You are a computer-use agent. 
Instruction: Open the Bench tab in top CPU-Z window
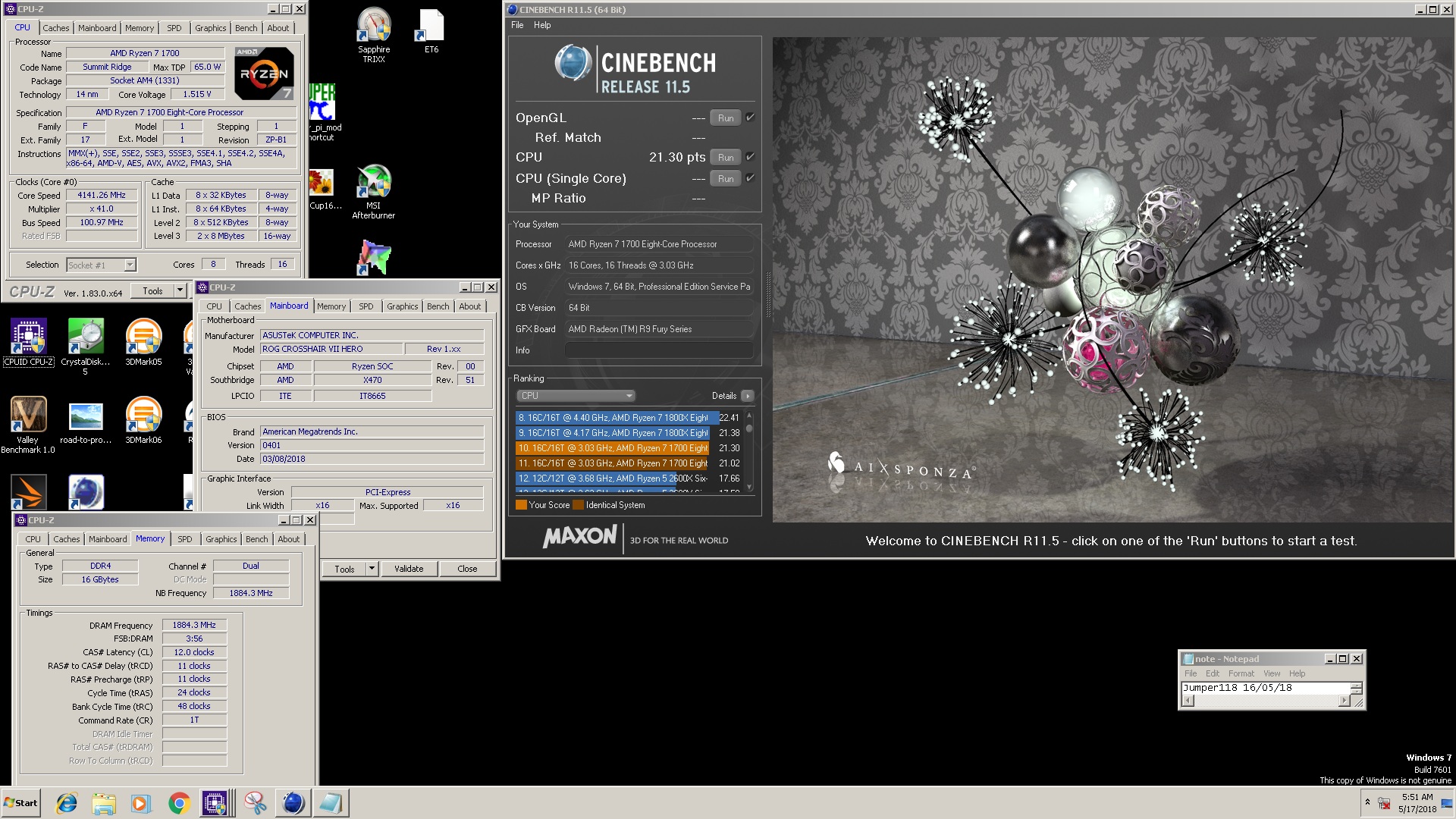(246, 28)
